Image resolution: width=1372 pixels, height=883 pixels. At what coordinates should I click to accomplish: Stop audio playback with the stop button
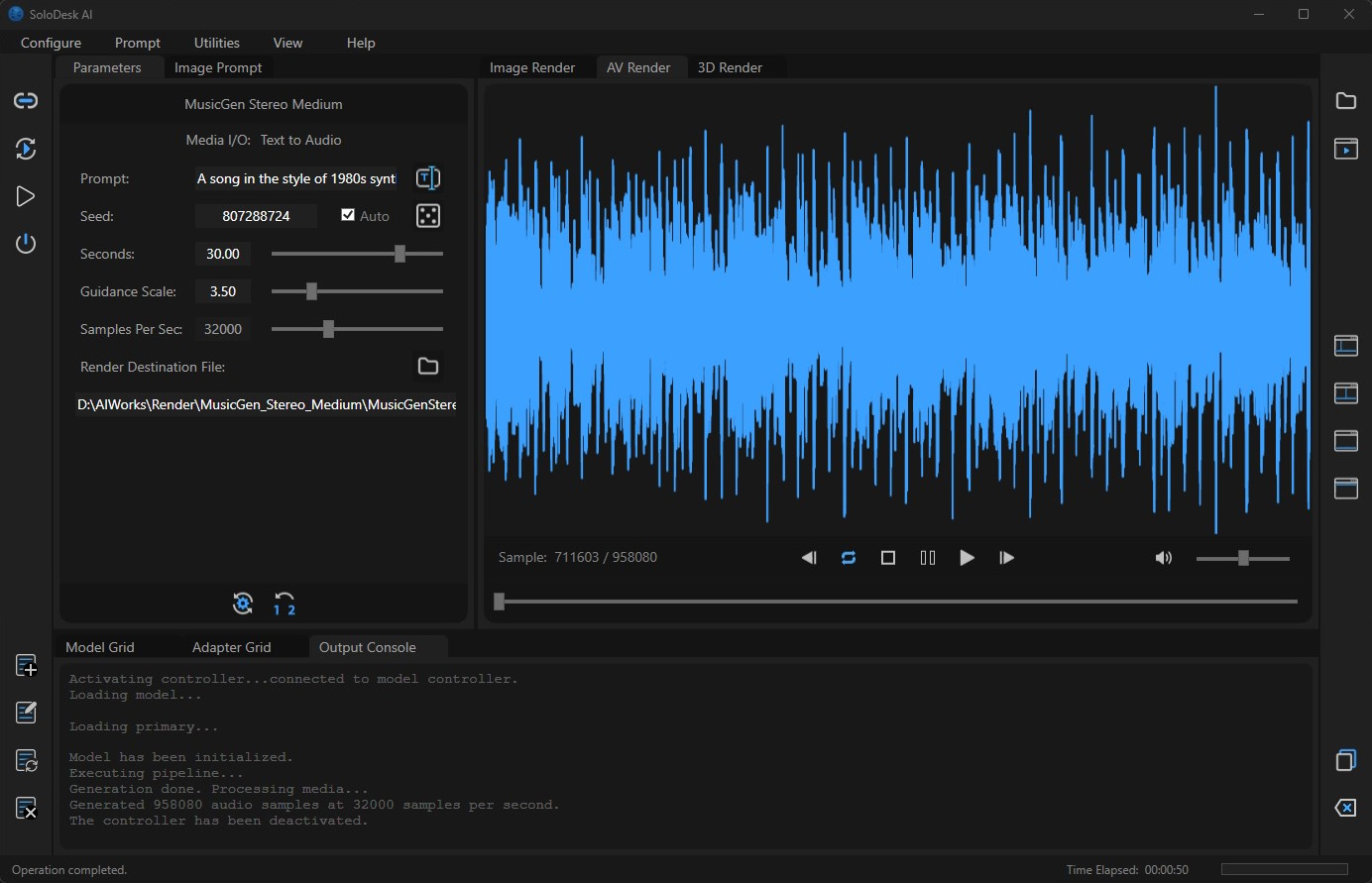click(x=888, y=558)
